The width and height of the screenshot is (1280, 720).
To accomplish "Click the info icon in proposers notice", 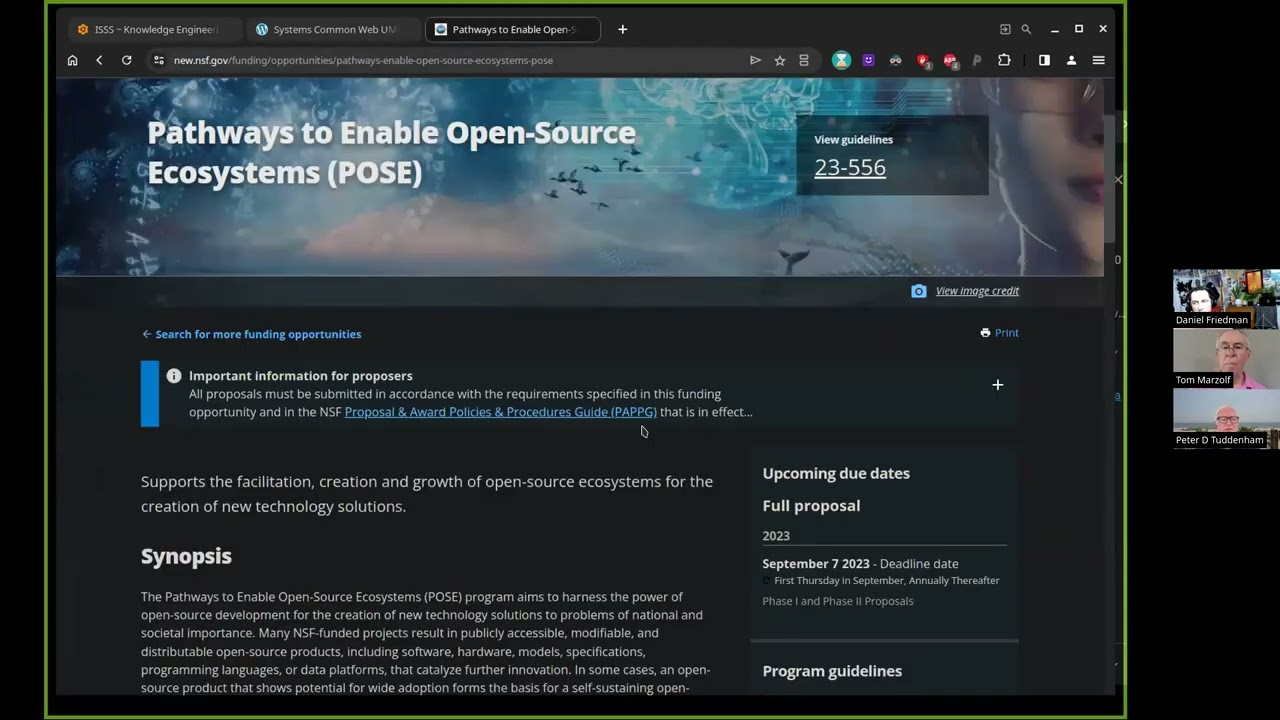I will [174, 376].
